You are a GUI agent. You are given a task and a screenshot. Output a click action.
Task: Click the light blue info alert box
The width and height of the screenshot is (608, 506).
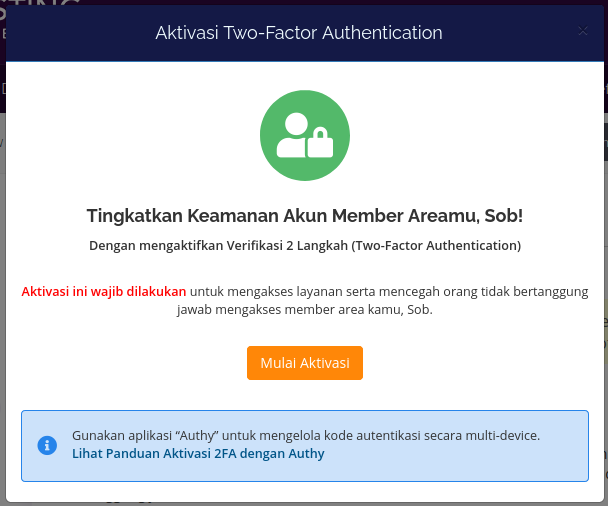coord(305,446)
